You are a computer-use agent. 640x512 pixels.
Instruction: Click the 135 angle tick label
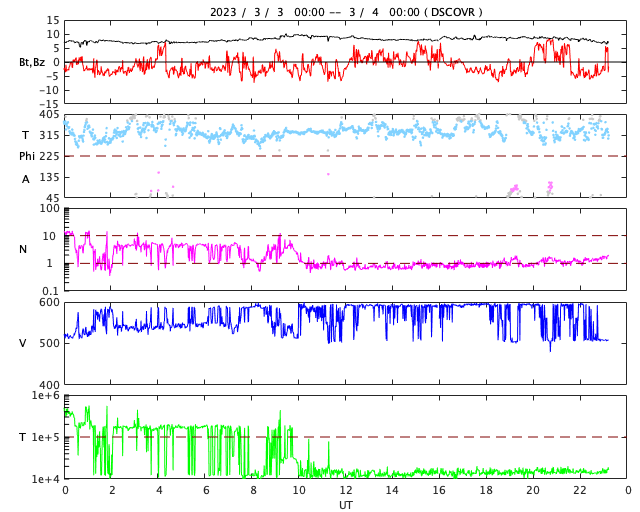(x=49, y=177)
